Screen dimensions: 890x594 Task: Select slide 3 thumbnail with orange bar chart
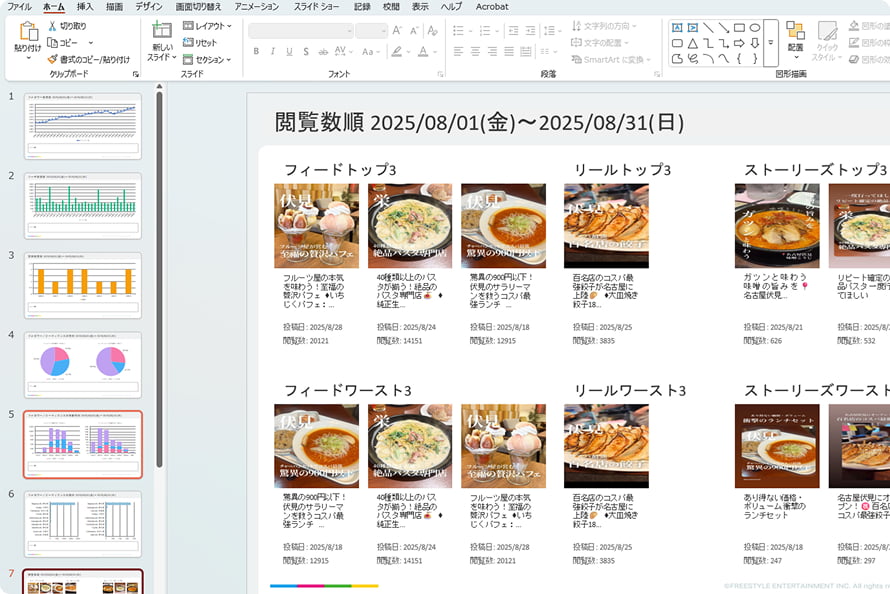[83, 285]
